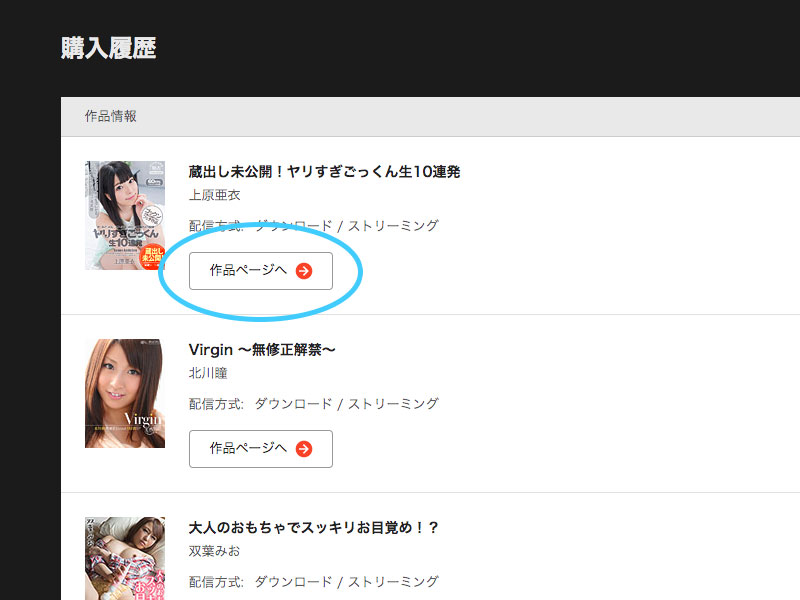Screen dimensions: 800x600
Task: Select the name 北川瞳
Action: pos(208,373)
